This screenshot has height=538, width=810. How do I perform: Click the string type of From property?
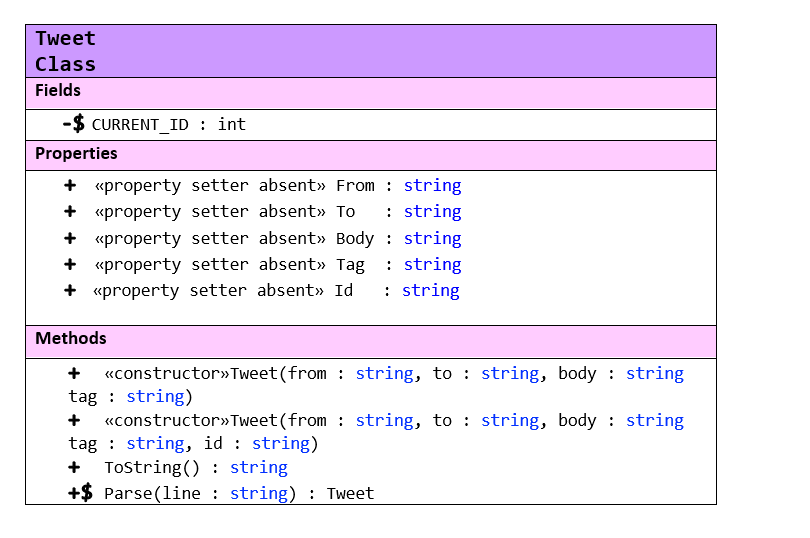432,186
